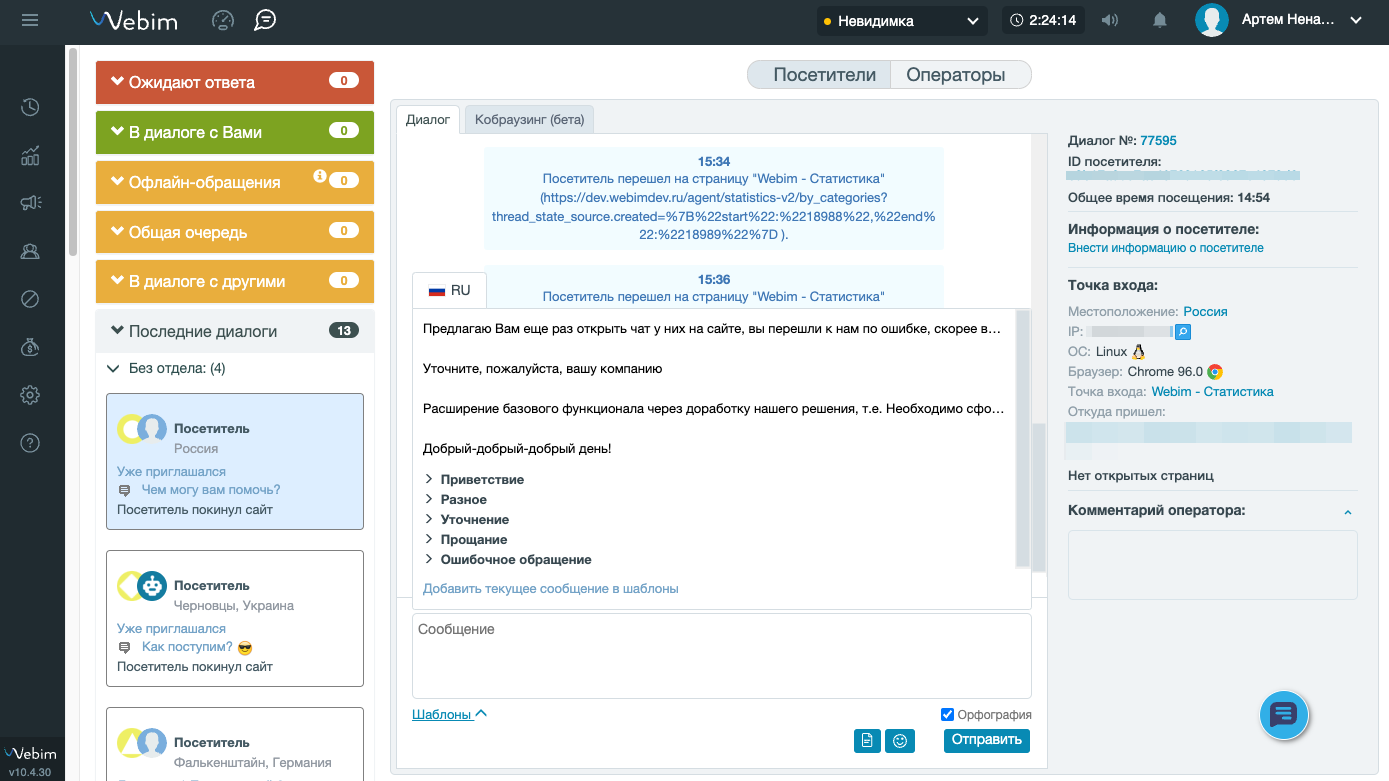Viewport: 1389px width, 781px height.
Task: Open history clock icon in sidebar
Action: (30, 108)
